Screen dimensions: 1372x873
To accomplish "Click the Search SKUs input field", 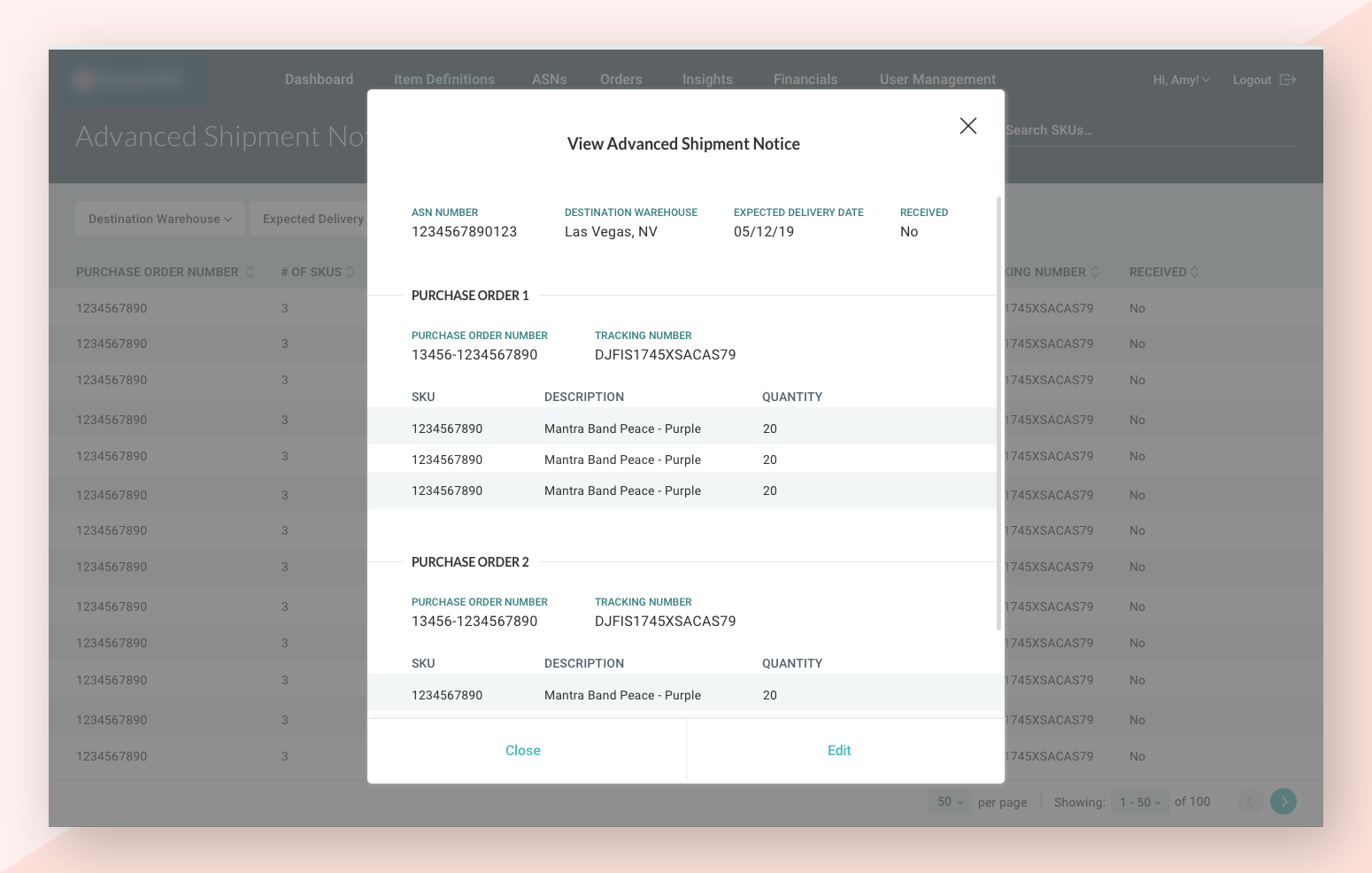I will pyautogui.click(x=1149, y=130).
